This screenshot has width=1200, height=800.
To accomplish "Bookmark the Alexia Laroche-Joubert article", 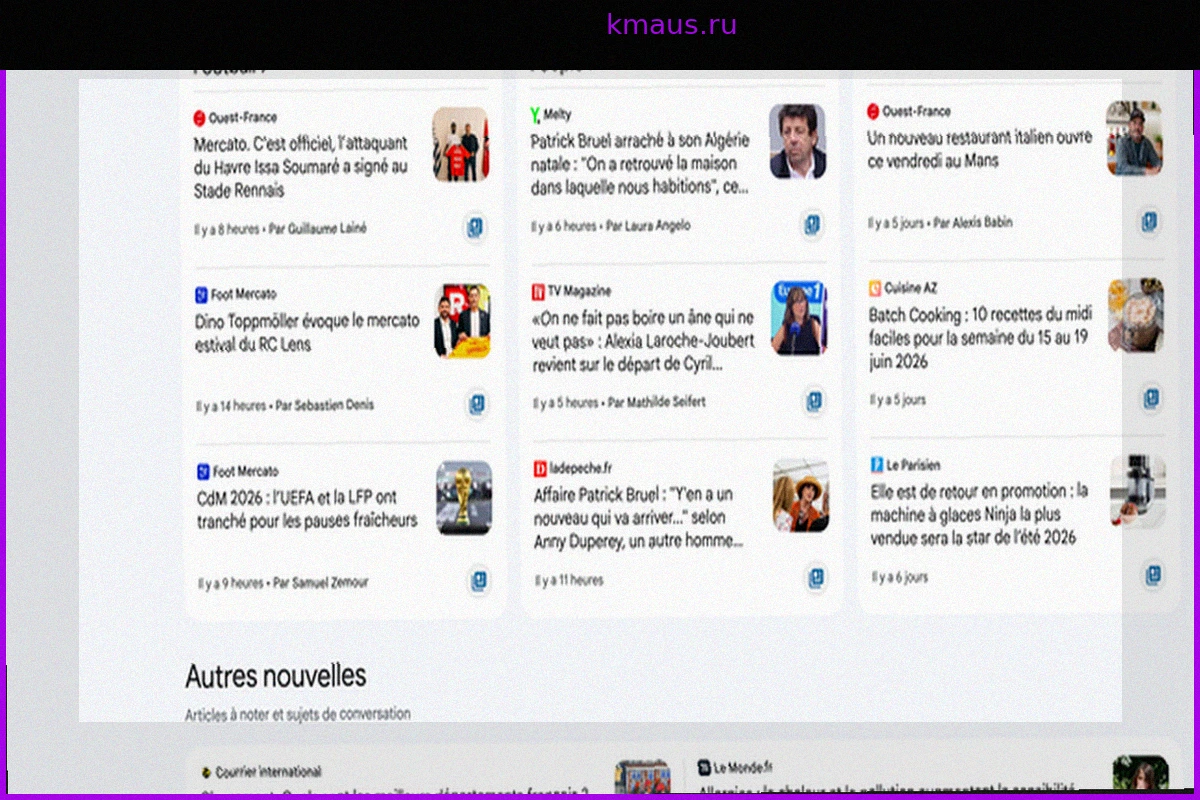I will 815,402.
